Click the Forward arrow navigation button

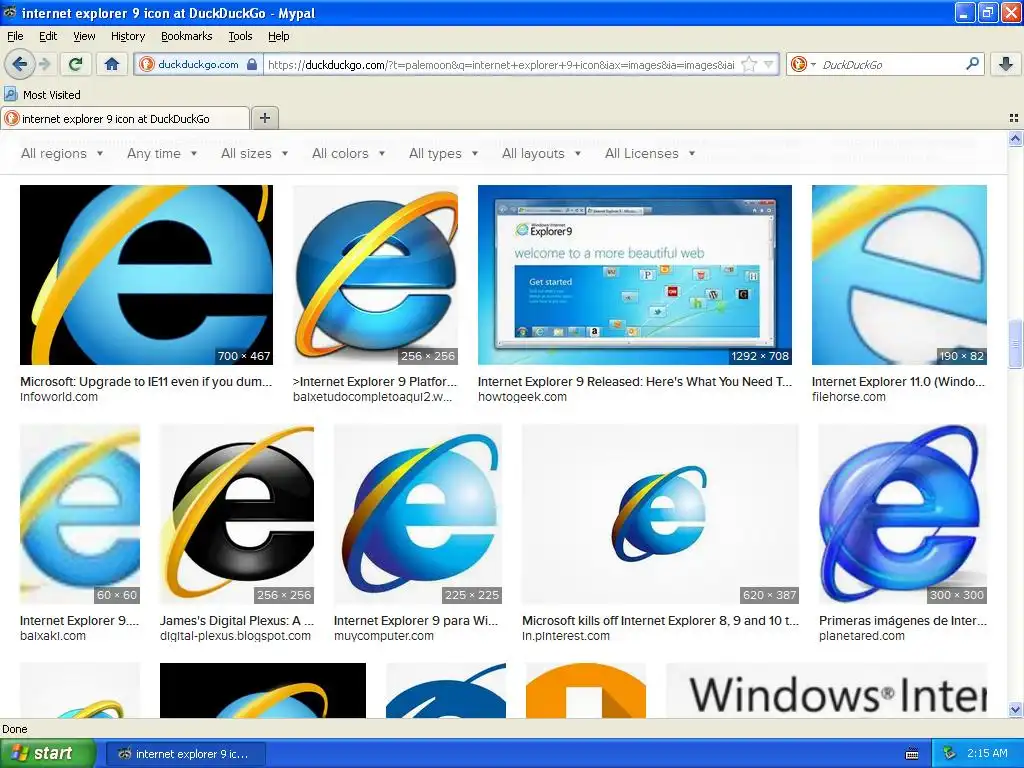click(44, 64)
